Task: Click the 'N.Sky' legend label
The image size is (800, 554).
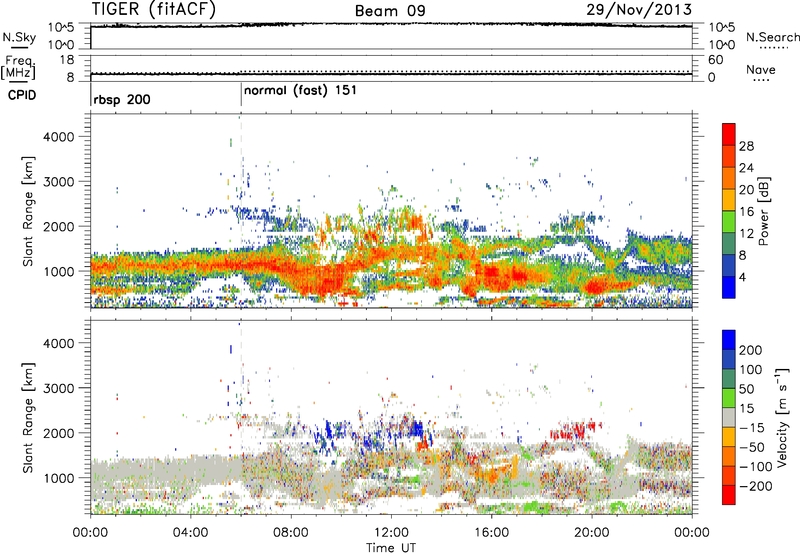Action: 19,37
